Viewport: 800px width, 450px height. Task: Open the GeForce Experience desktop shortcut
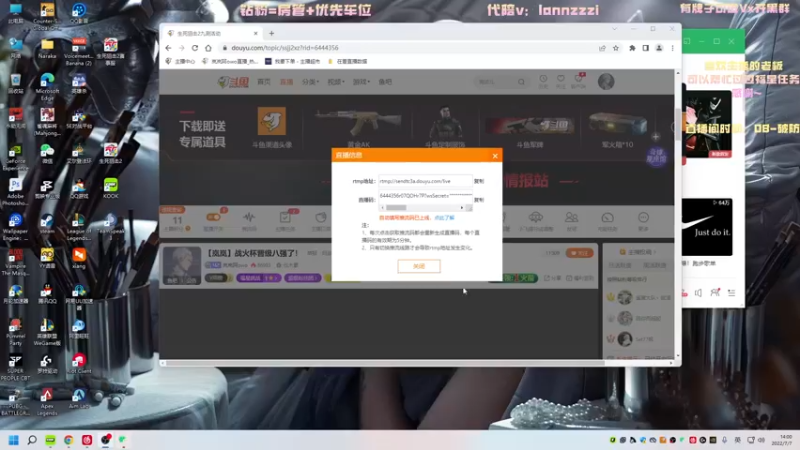click(15, 157)
